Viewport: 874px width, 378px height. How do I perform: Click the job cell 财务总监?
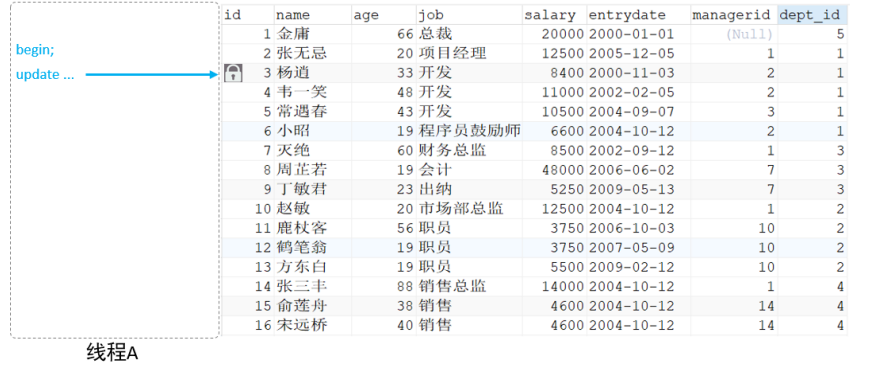click(x=469, y=151)
